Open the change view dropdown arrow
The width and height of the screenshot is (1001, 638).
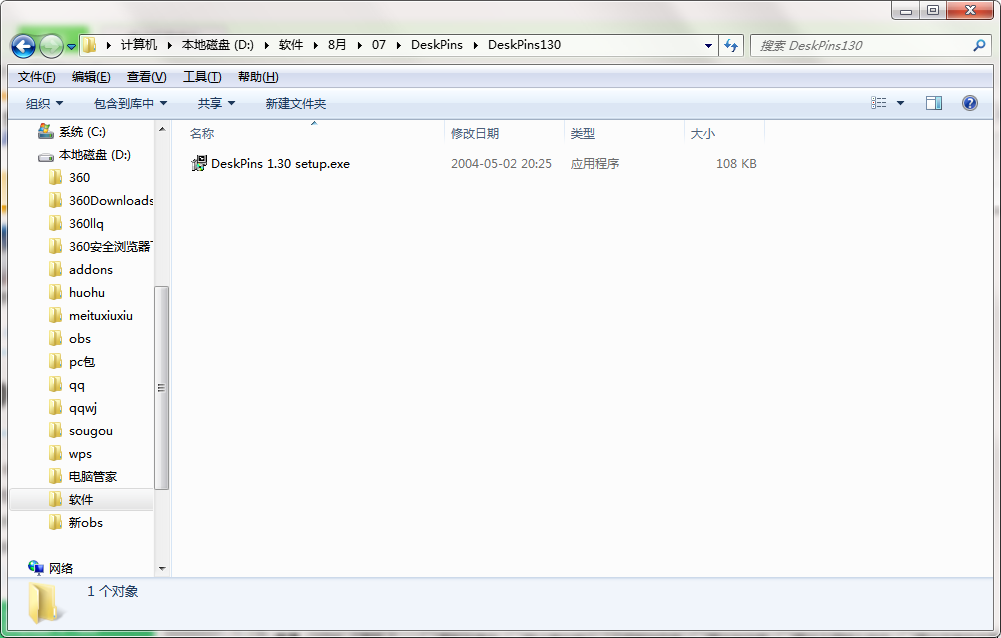[898, 103]
